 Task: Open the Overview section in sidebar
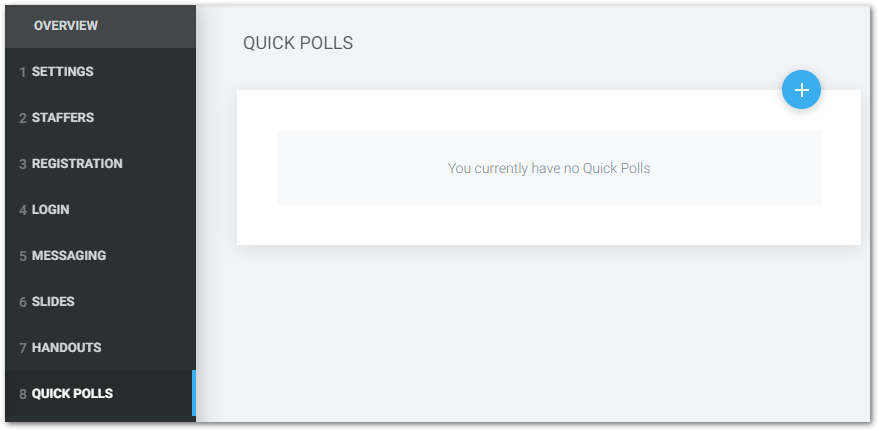(x=101, y=26)
